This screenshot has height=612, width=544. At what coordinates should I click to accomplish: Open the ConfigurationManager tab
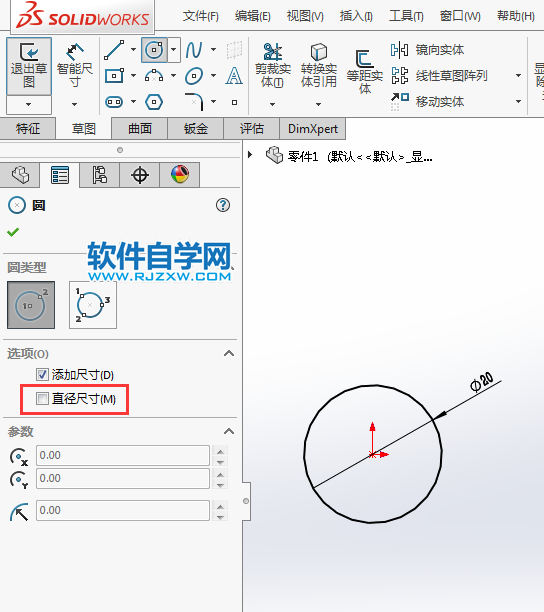(100, 175)
